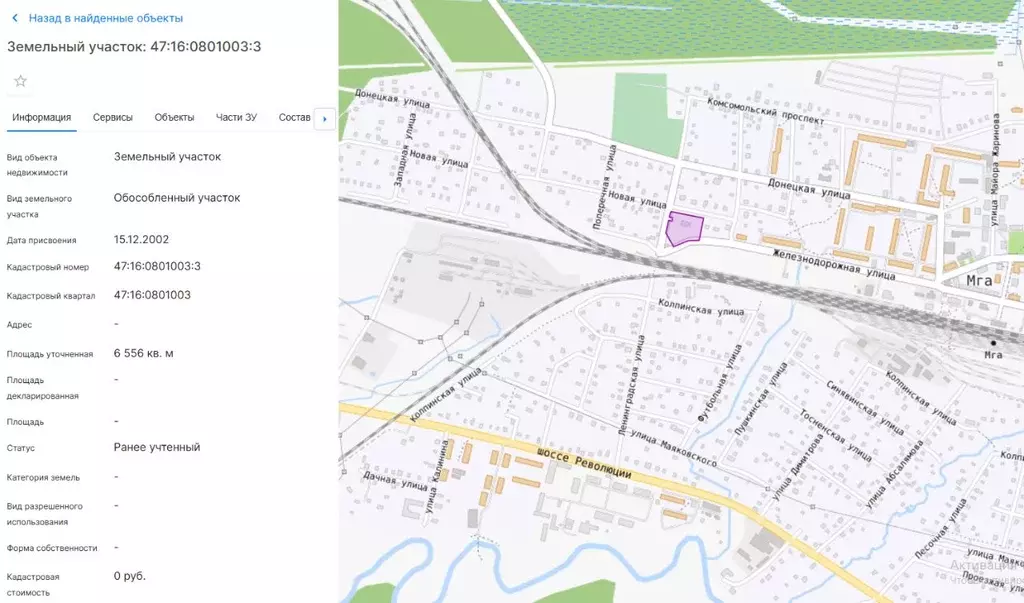Open the Состав tab
The image size is (1024, 603).
tap(295, 118)
